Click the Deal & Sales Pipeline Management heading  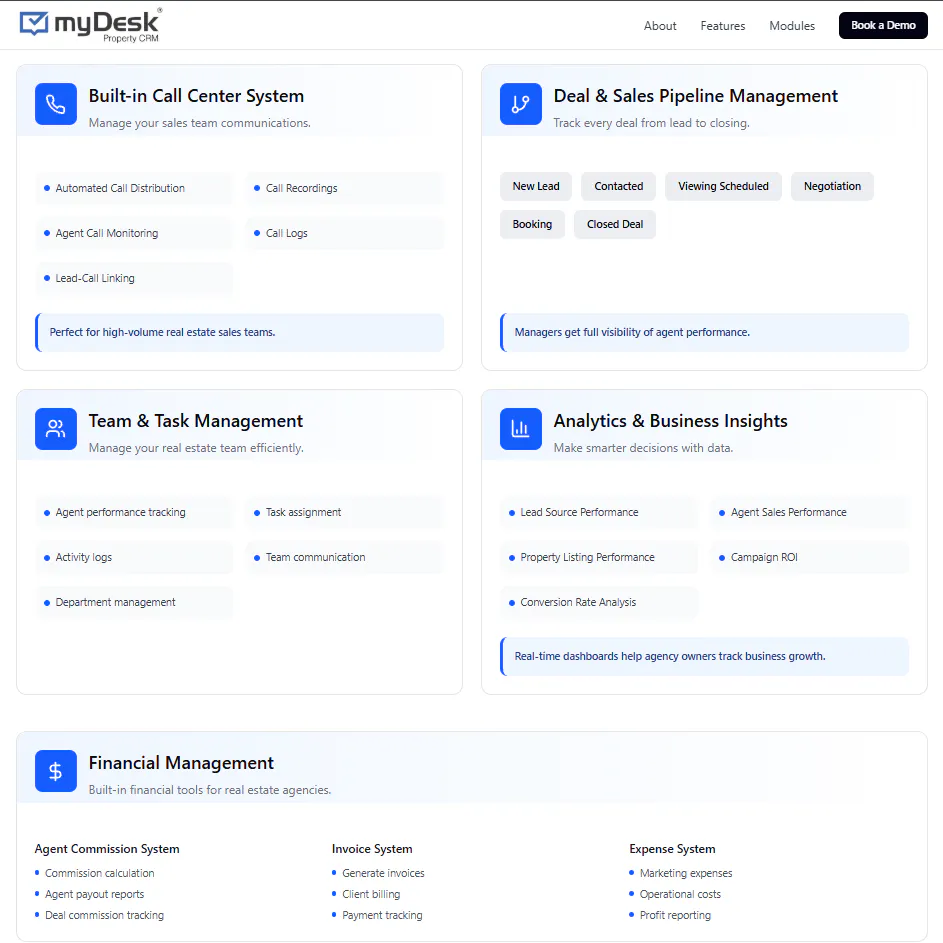tap(695, 96)
